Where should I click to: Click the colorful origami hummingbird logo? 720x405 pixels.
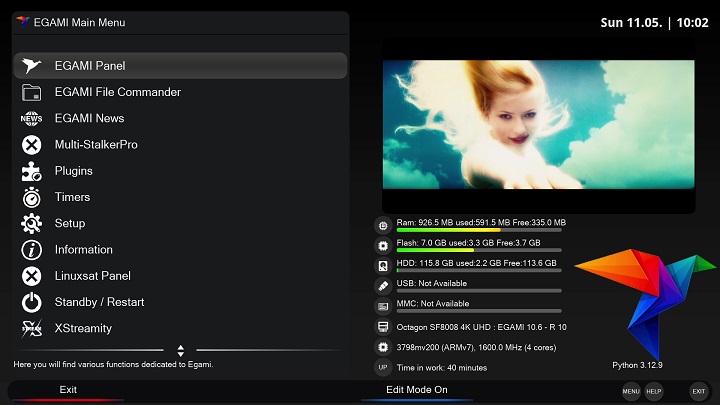645,303
